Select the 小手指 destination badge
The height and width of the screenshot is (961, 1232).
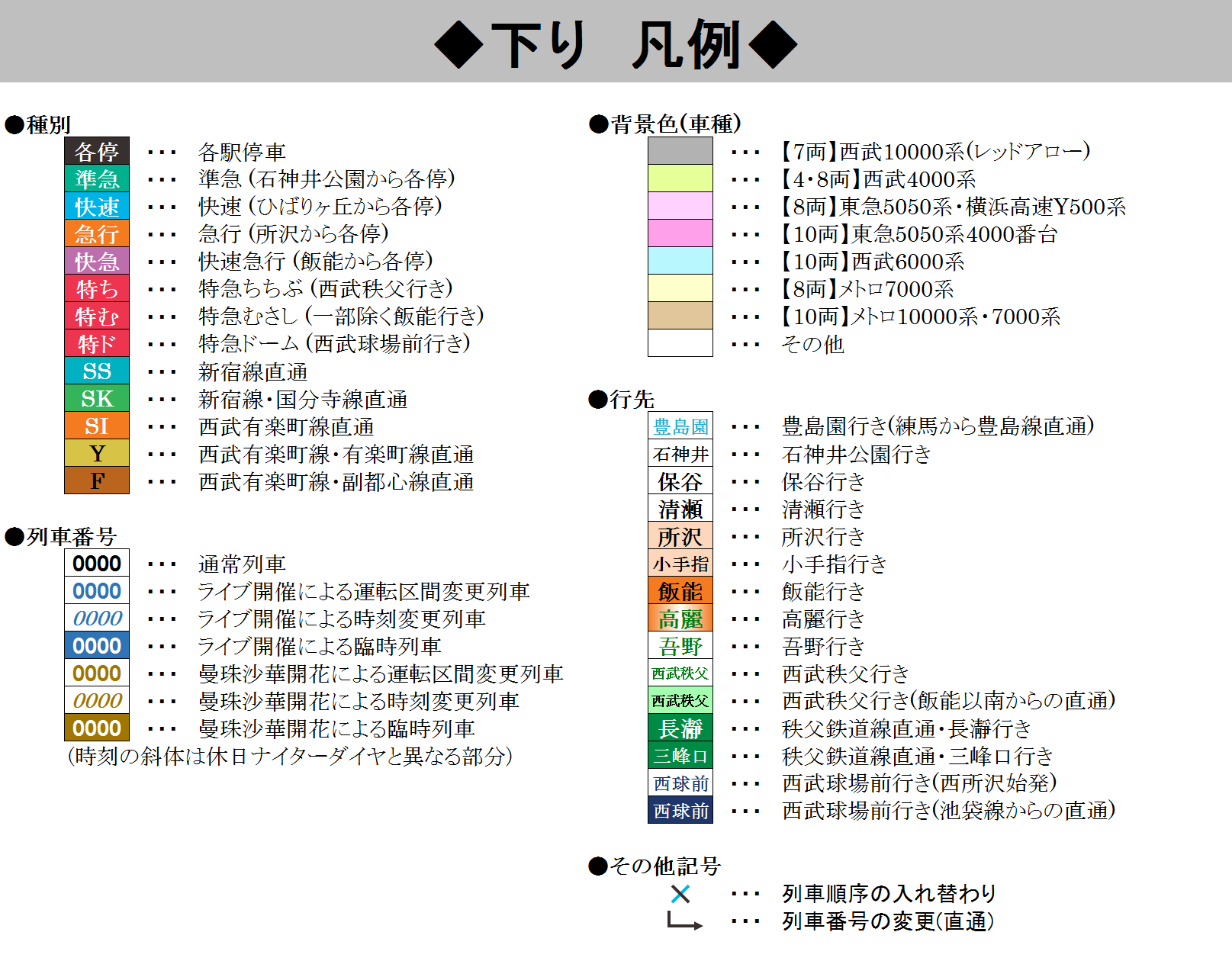[x=680, y=563]
